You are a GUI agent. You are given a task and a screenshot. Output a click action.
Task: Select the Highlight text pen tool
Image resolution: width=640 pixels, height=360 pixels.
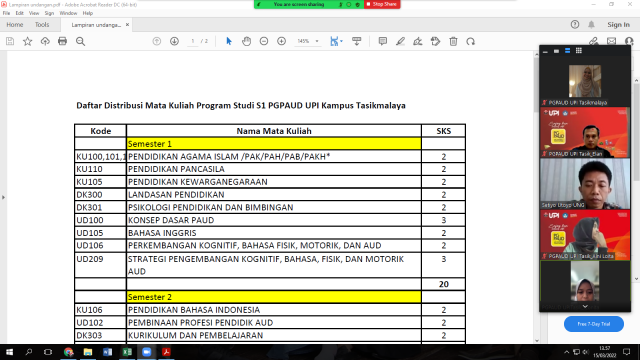400,41
